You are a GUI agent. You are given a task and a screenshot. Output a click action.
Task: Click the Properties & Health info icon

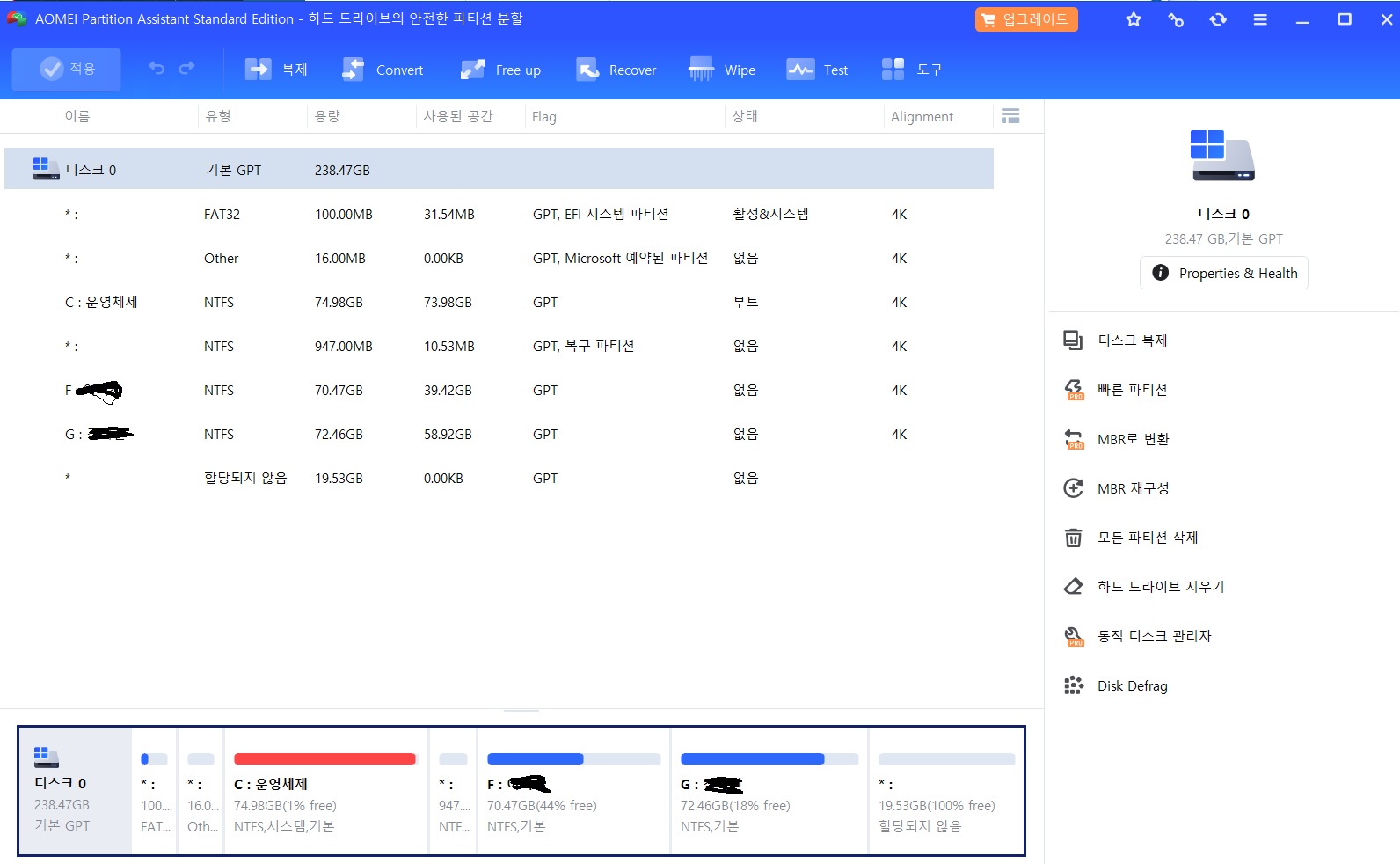[x=1161, y=273]
